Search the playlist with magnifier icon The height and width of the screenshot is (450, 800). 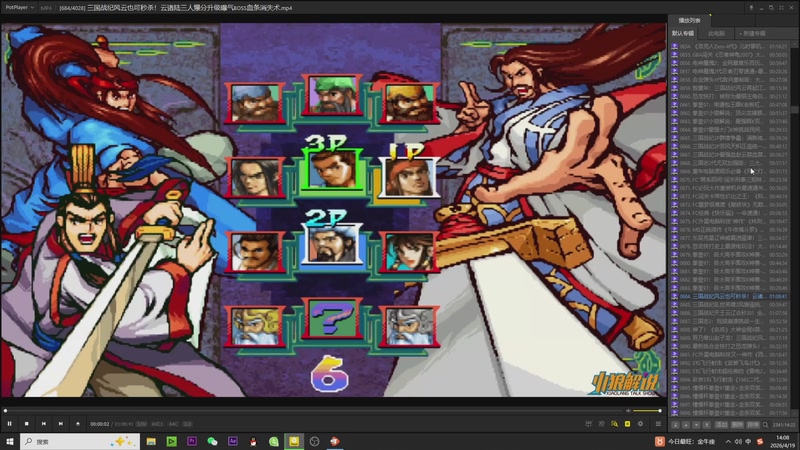[765, 424]
